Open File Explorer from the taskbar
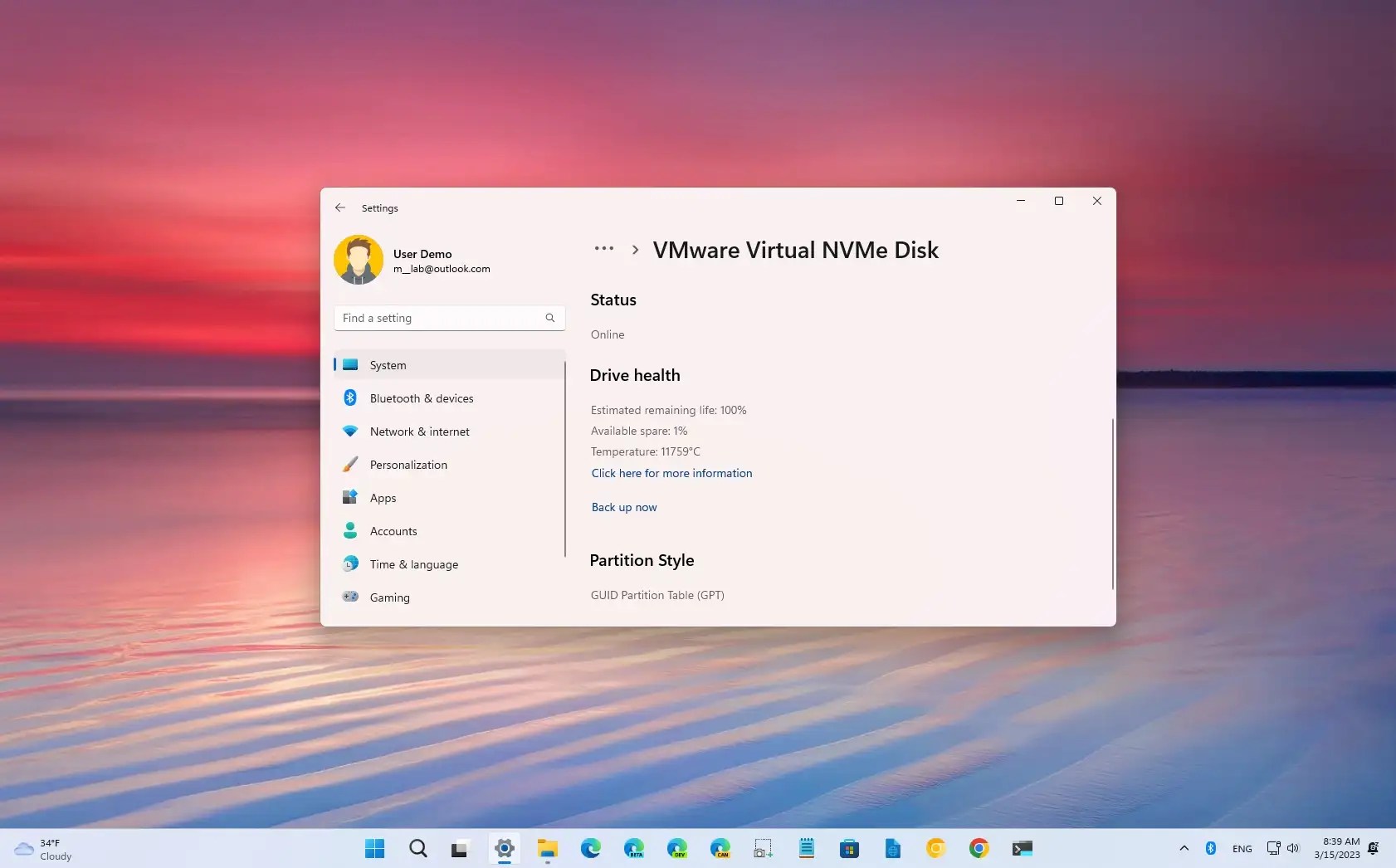 click(x=547, y=848)
